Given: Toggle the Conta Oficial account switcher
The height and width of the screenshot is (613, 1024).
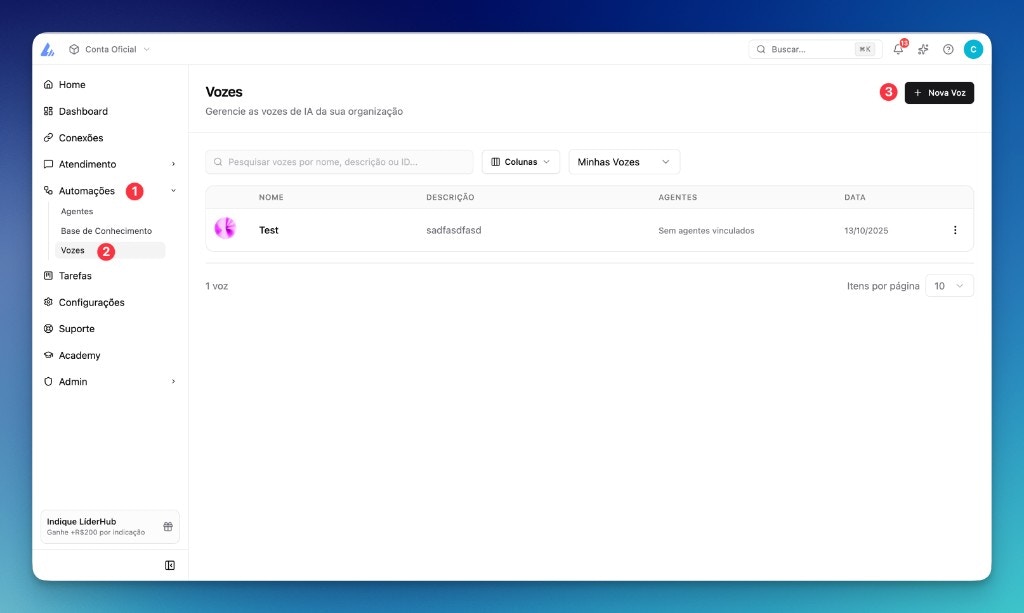Looking at the screenshot, I should click(x=108, y=48).
